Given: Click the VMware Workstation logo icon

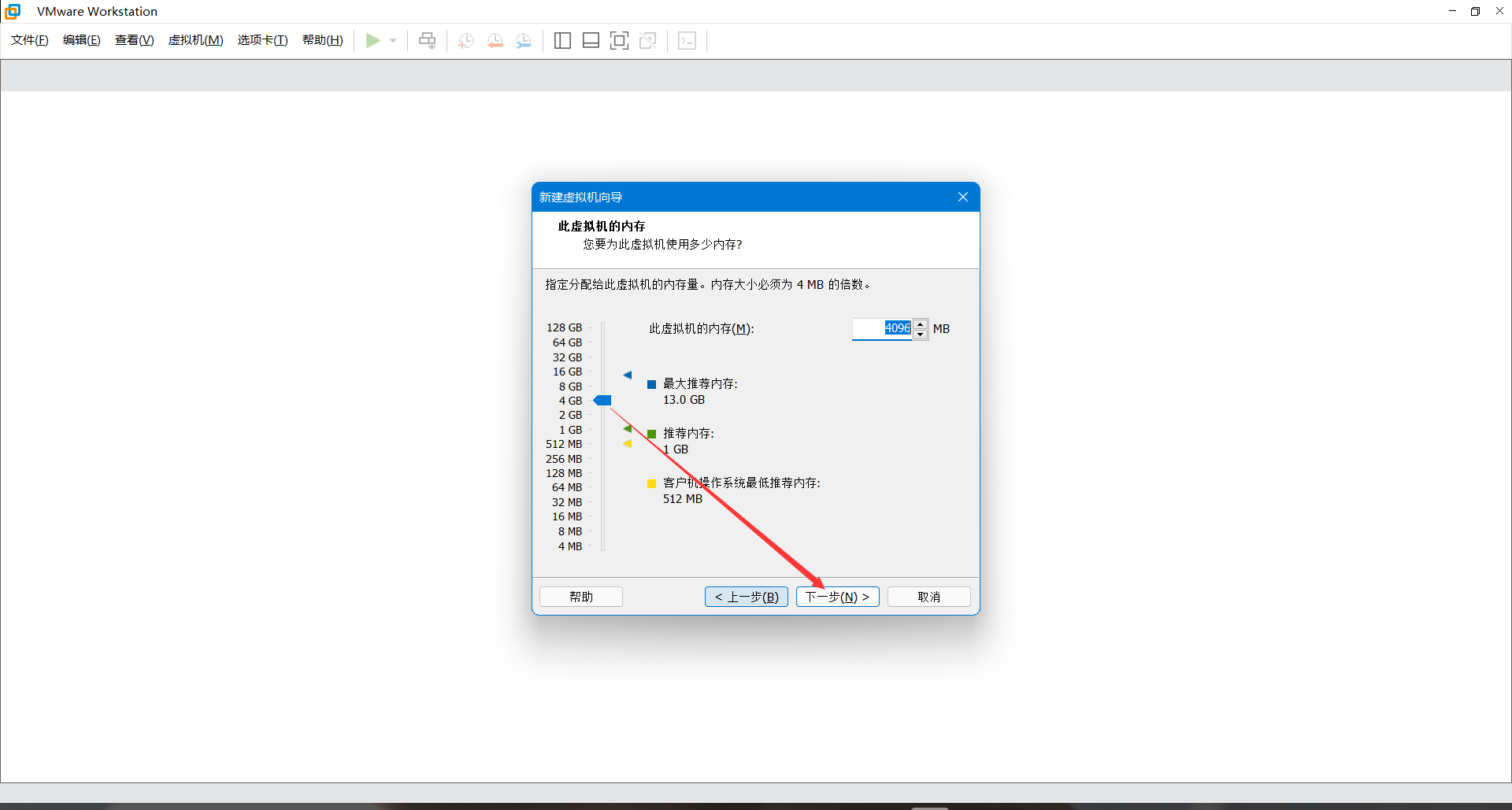Looking at the screenshot, I should click(x=13, y=11).
